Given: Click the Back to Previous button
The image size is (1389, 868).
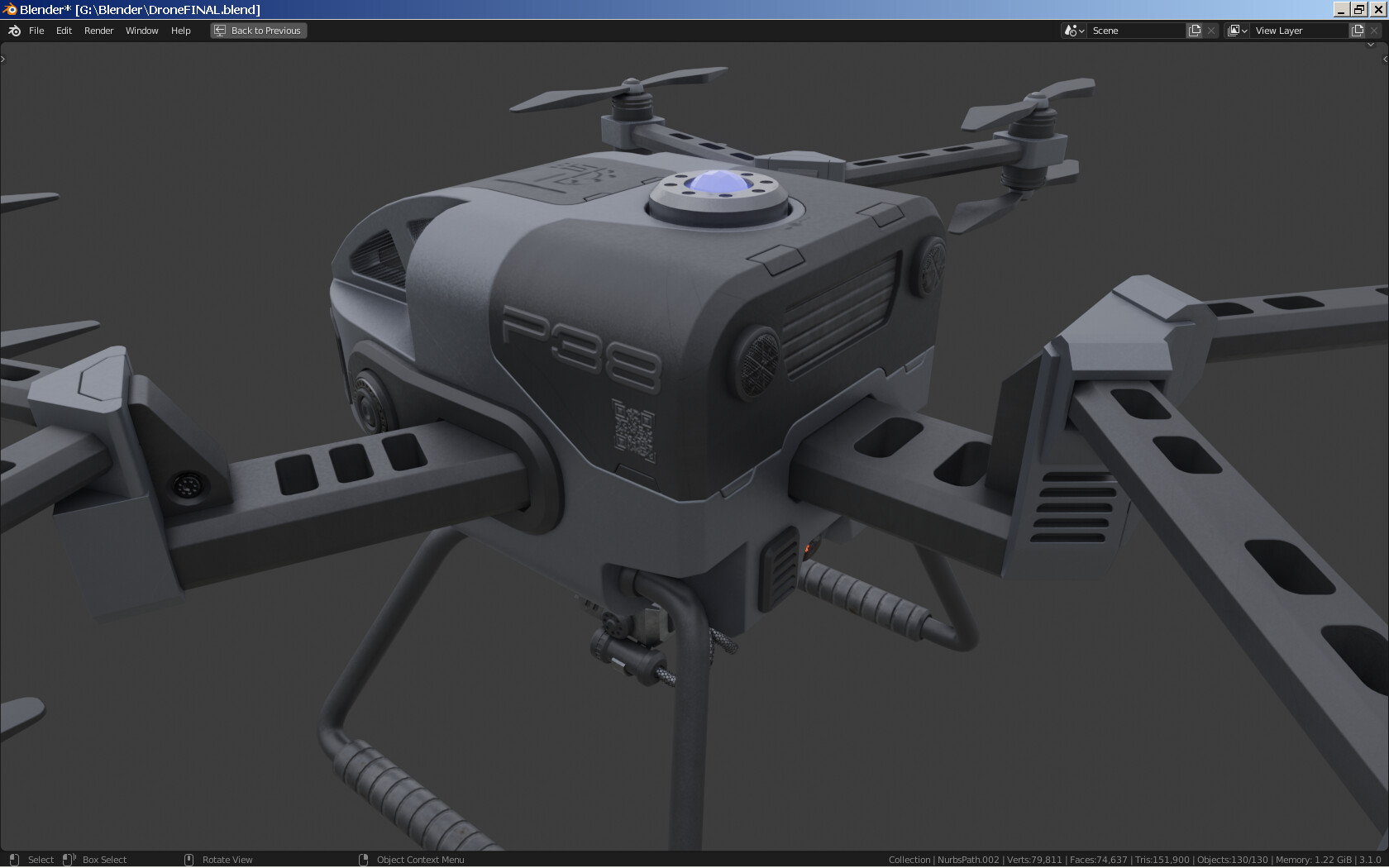Looking at the screenshot, I should point(258,31).
